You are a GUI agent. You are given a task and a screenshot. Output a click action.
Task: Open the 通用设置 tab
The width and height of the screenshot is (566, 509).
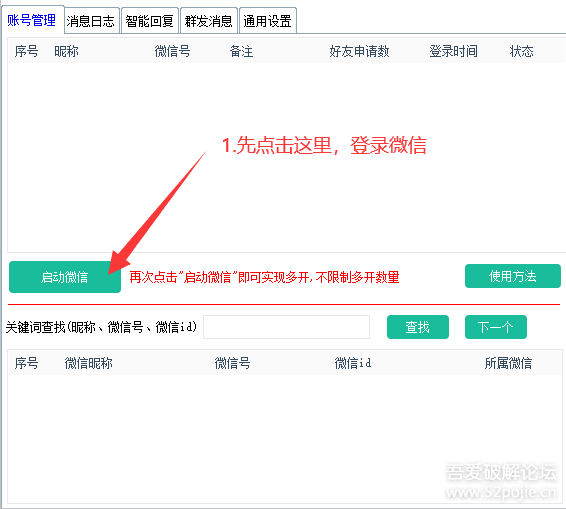(268, 21)
